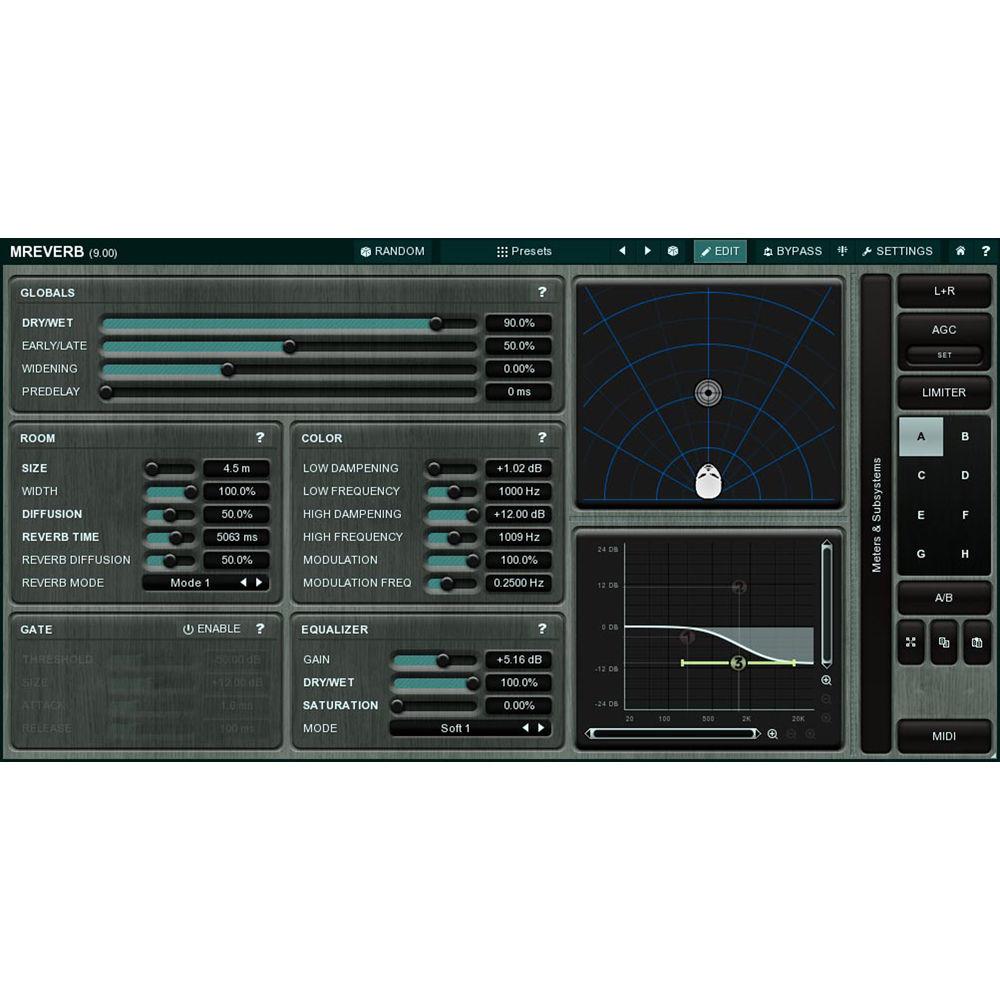Toggle Bypass mode on
1000x1000 pixels.
click(793, 251)
